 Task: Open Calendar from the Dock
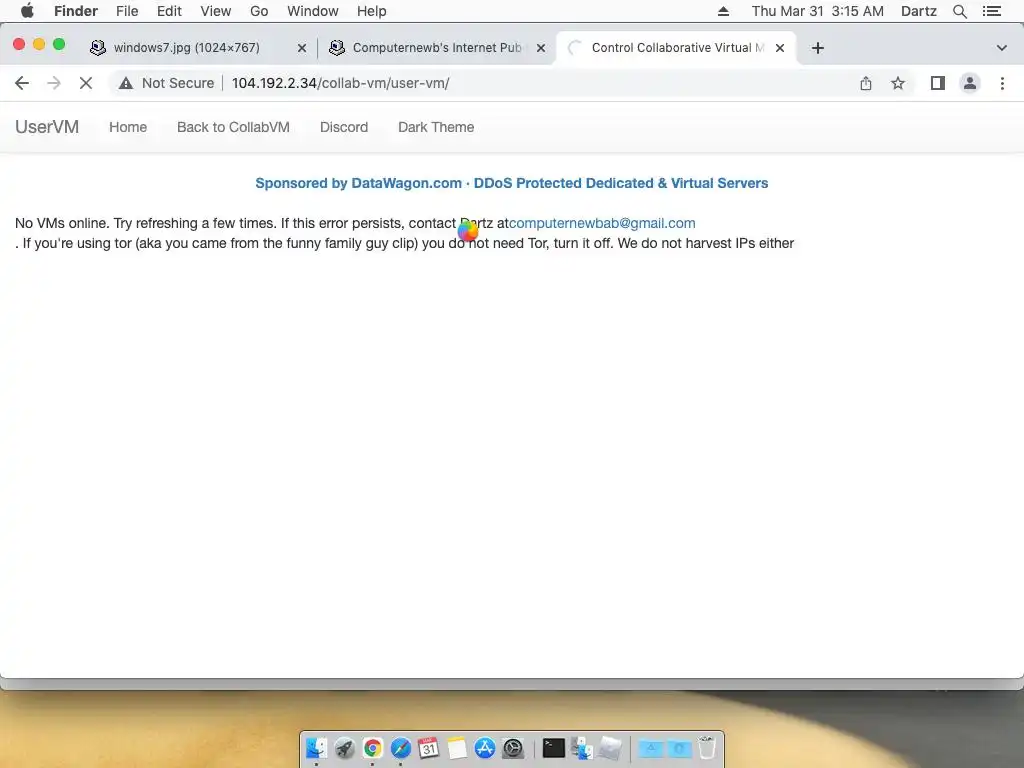[x=428, y=748]
